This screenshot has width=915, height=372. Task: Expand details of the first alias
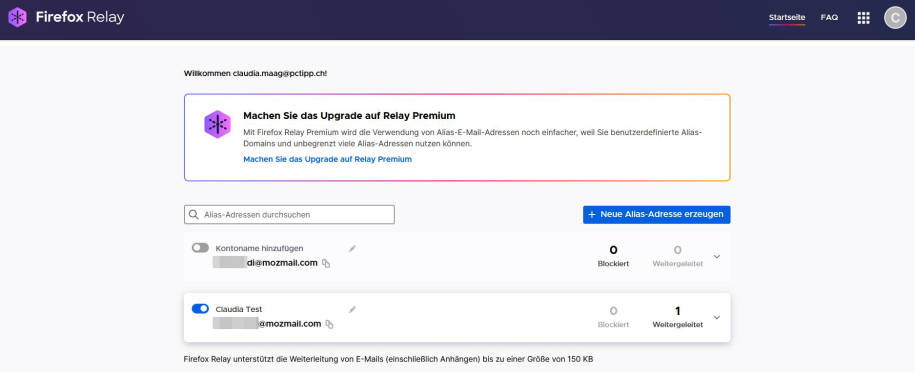click(717, 257)
